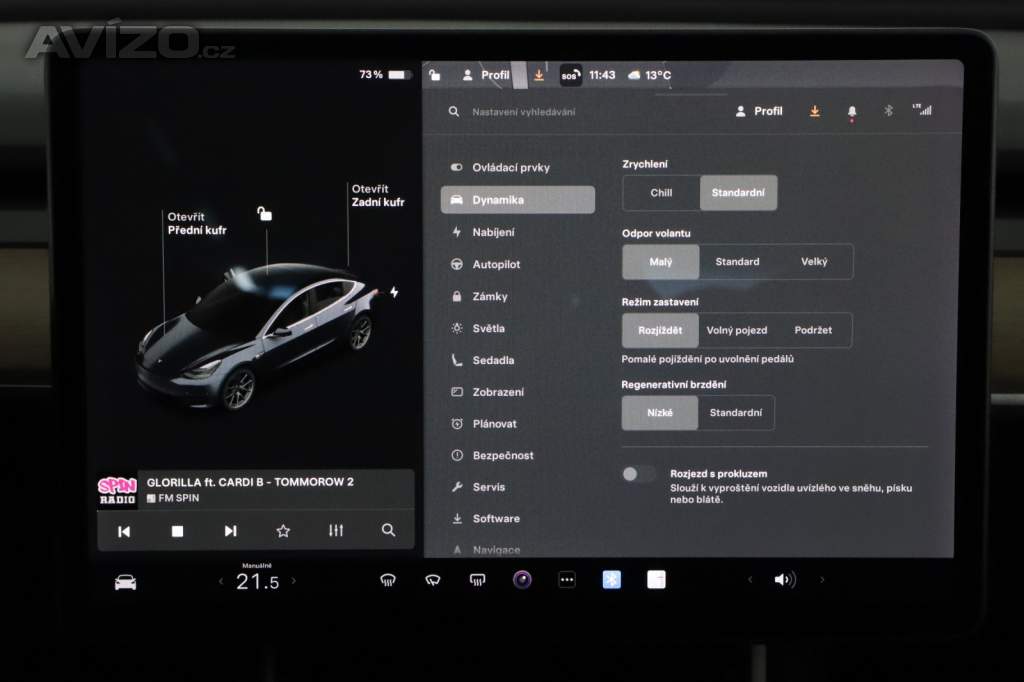Open the camera app icon

point(522,580)
